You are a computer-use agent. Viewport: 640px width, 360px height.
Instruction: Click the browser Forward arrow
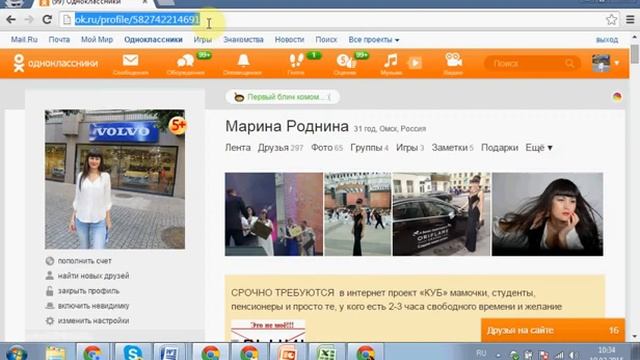(29, 19)
